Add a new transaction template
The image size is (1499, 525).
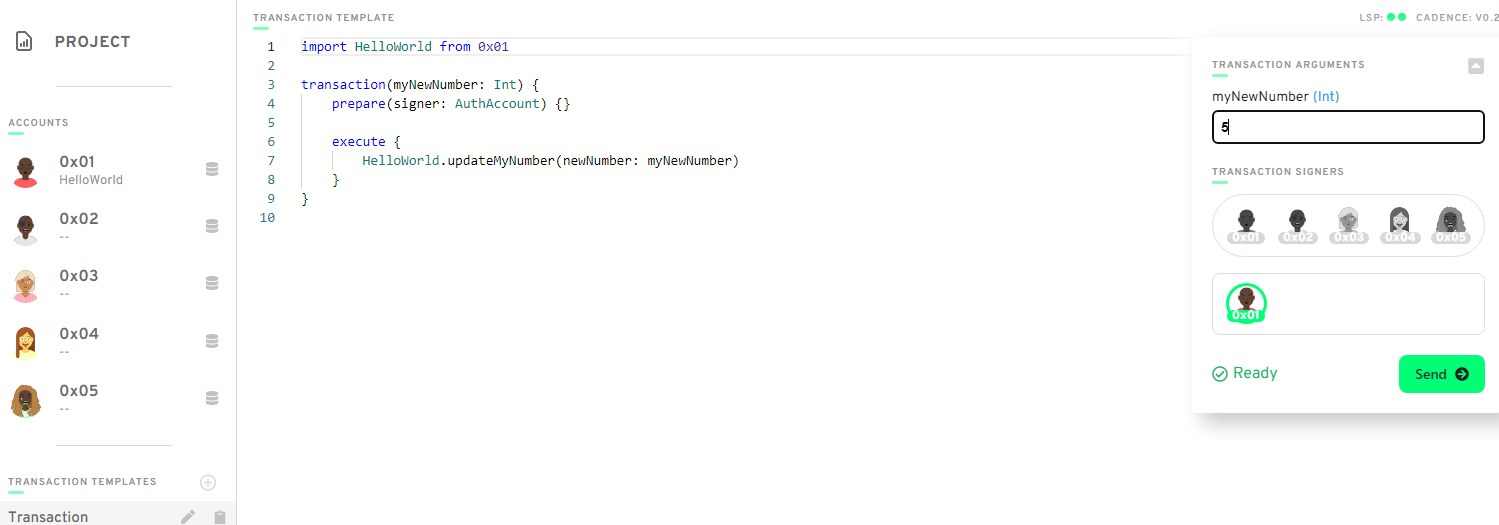point(208,482)
